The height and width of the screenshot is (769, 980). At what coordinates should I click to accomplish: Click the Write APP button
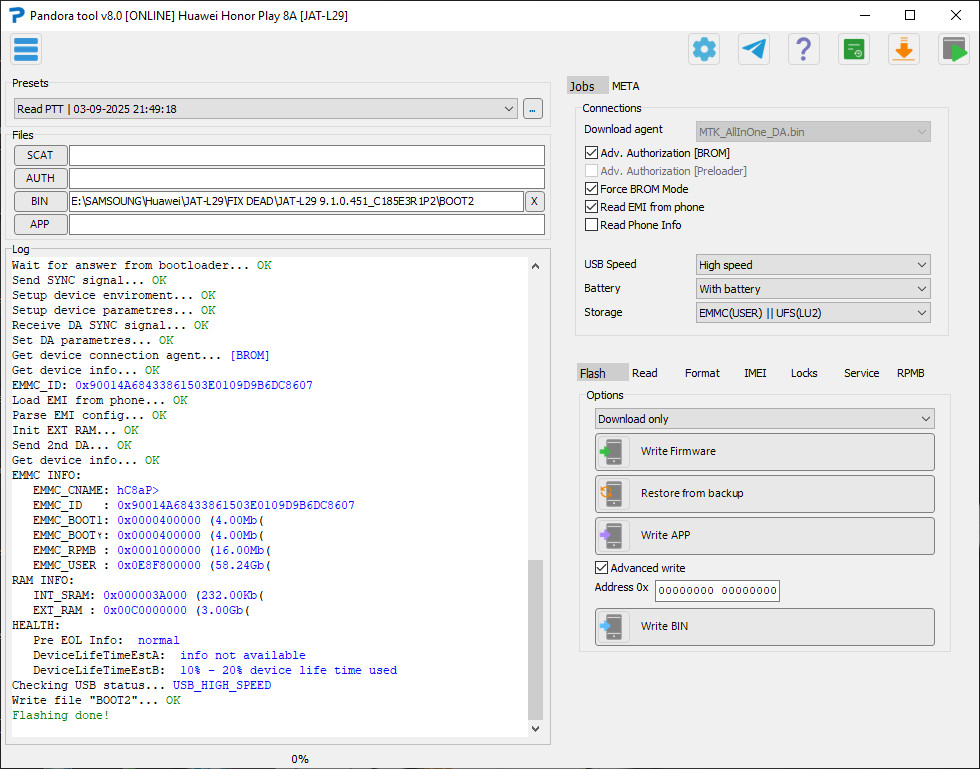(x=765, y=536)
